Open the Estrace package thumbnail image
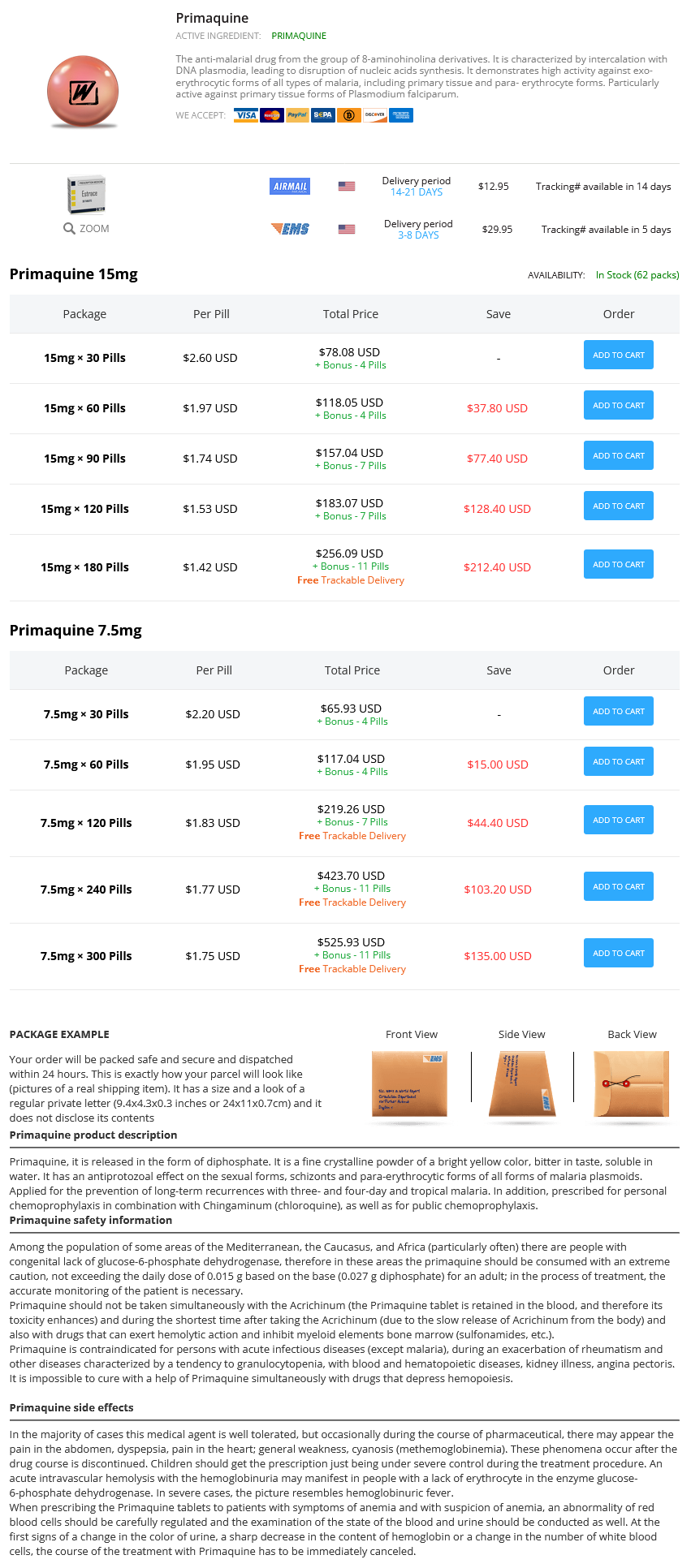 click(x=86, y=195)
